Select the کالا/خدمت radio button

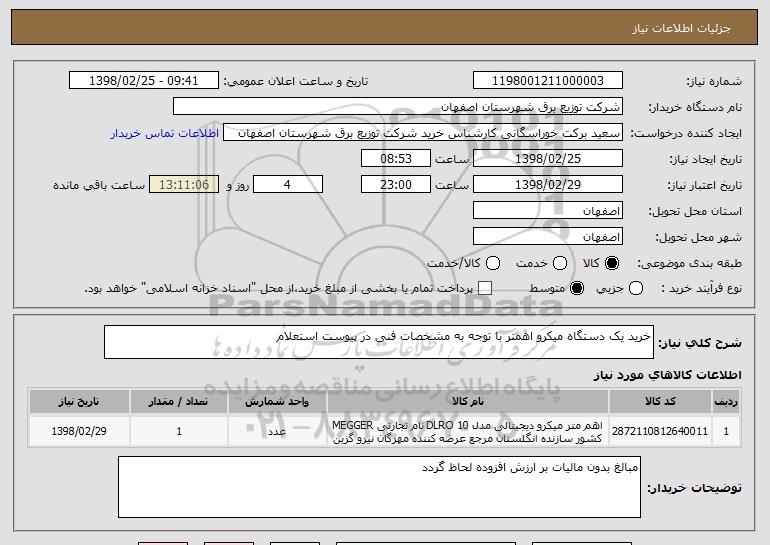pos(493,263)
